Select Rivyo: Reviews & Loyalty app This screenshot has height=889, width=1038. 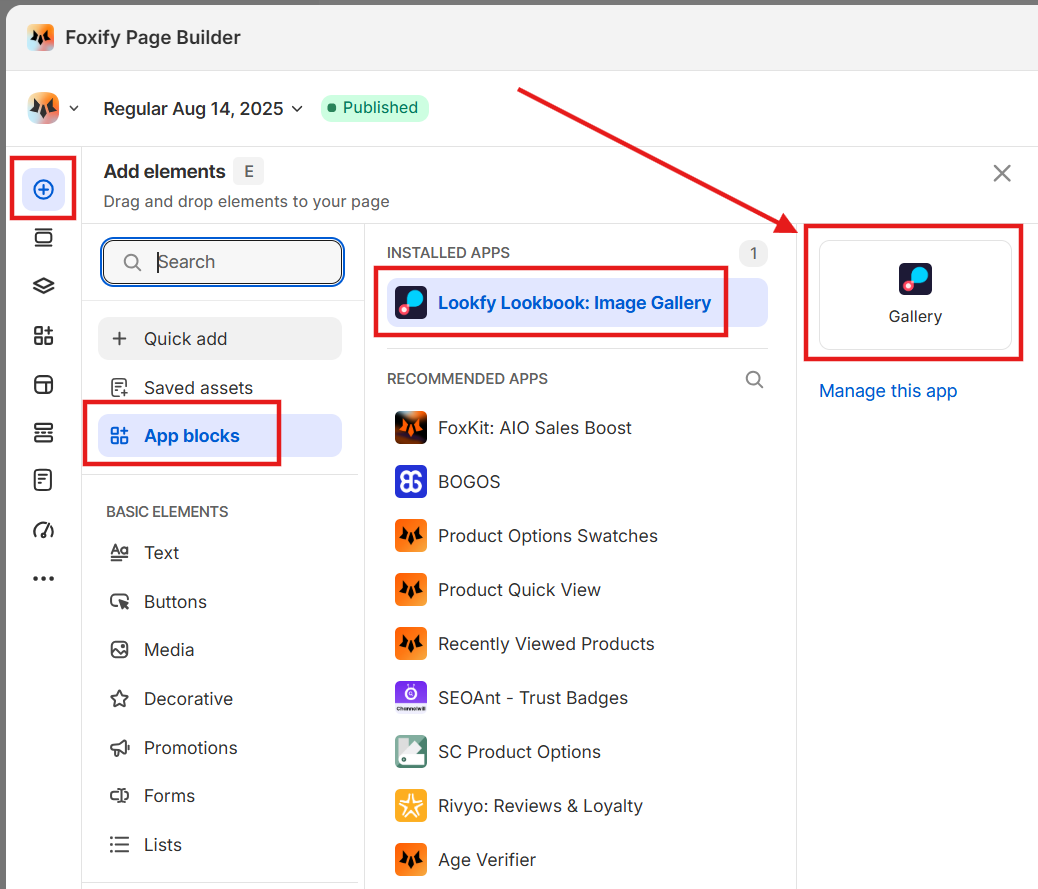click(x=577, y=806)
